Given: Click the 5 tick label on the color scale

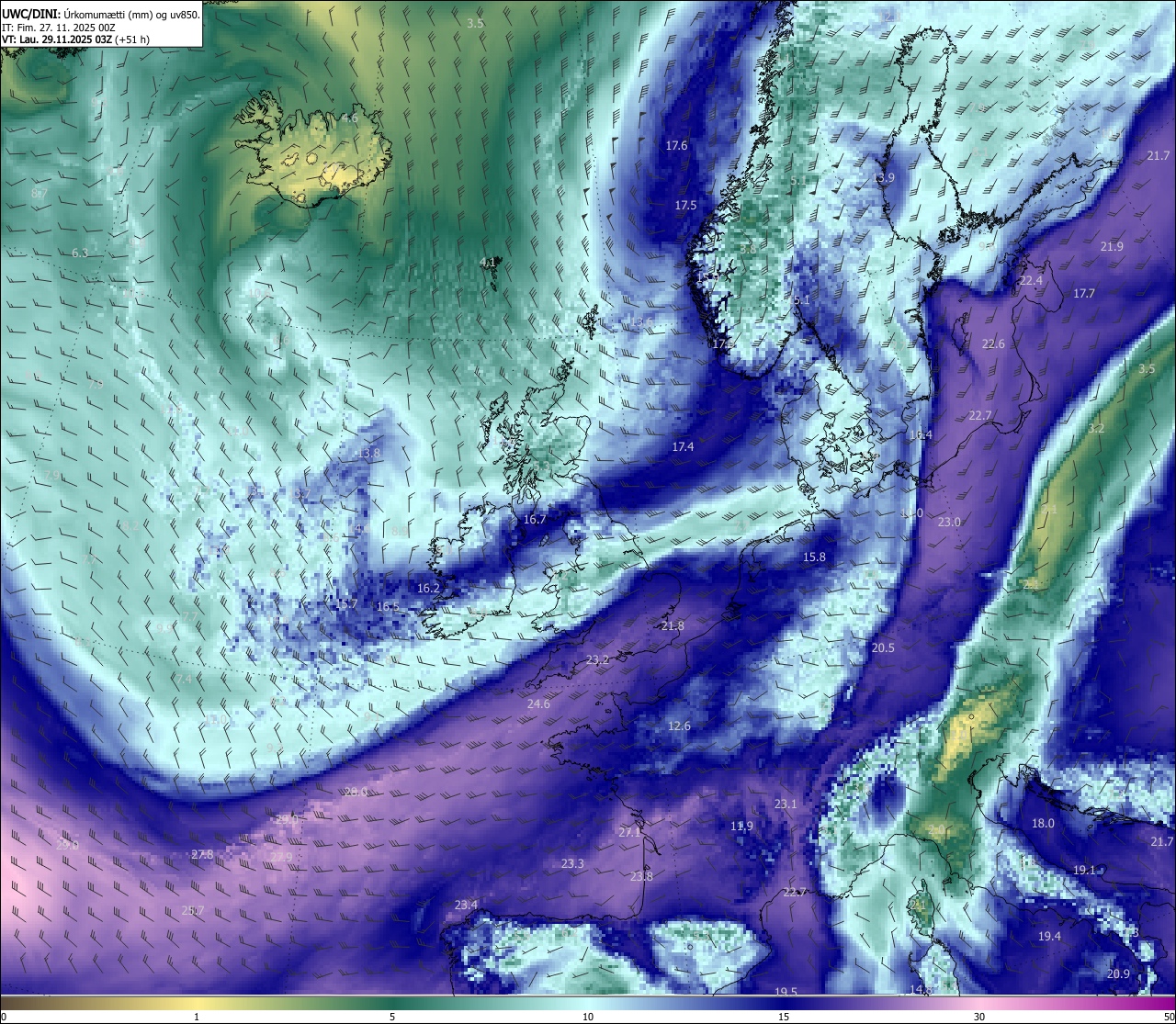Looking at the screenshot, I should [392, 1017].
